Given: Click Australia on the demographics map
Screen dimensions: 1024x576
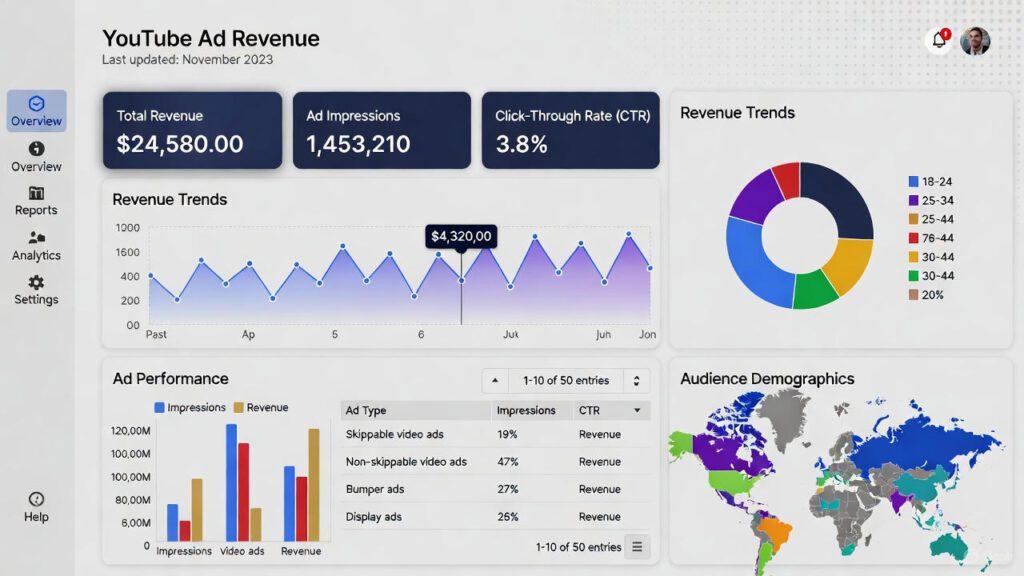Looking at the screenshot, I should tap(950, 547).
